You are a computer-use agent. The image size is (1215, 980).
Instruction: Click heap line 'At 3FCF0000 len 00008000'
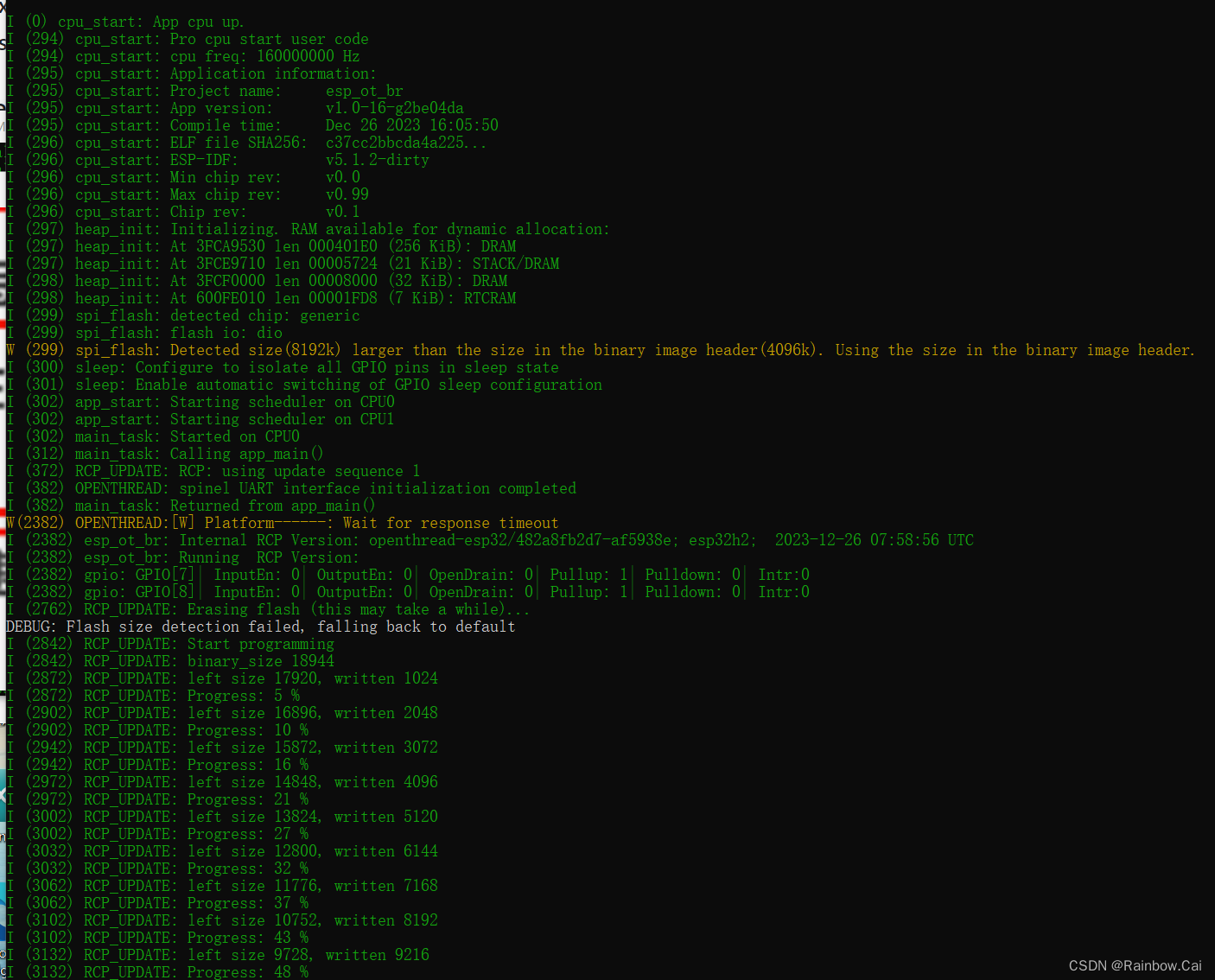pyautogui.click(x=257, y=281)
